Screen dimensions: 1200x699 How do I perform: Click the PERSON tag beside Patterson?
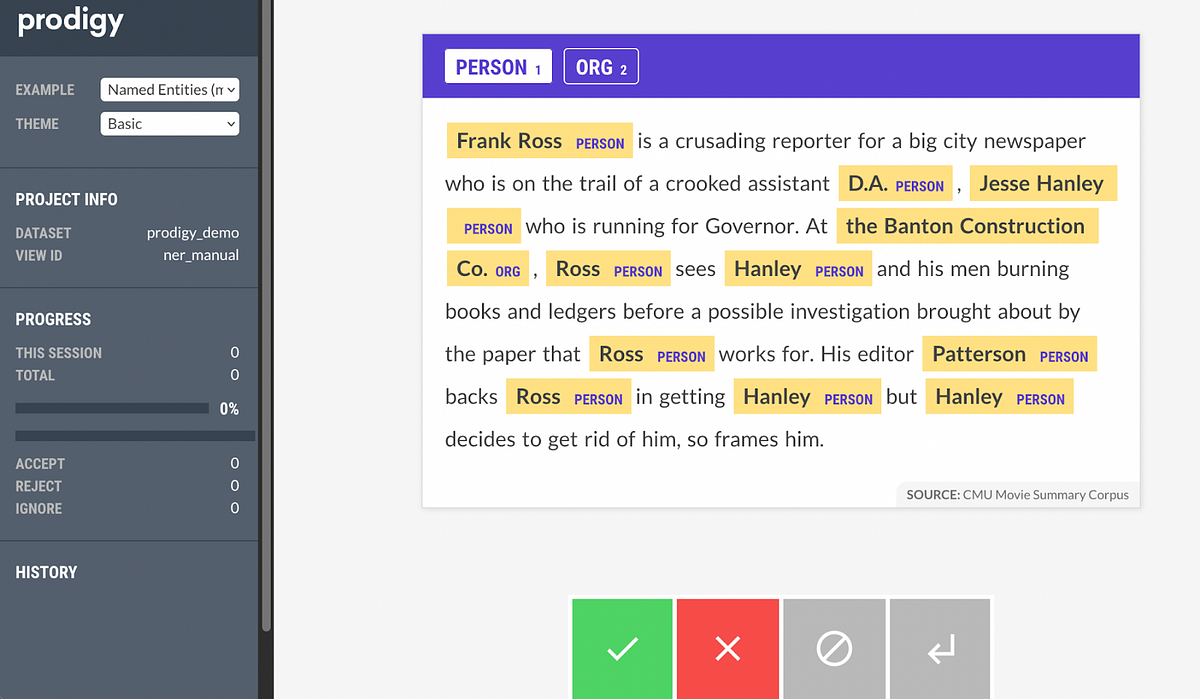click(1063, 356)
